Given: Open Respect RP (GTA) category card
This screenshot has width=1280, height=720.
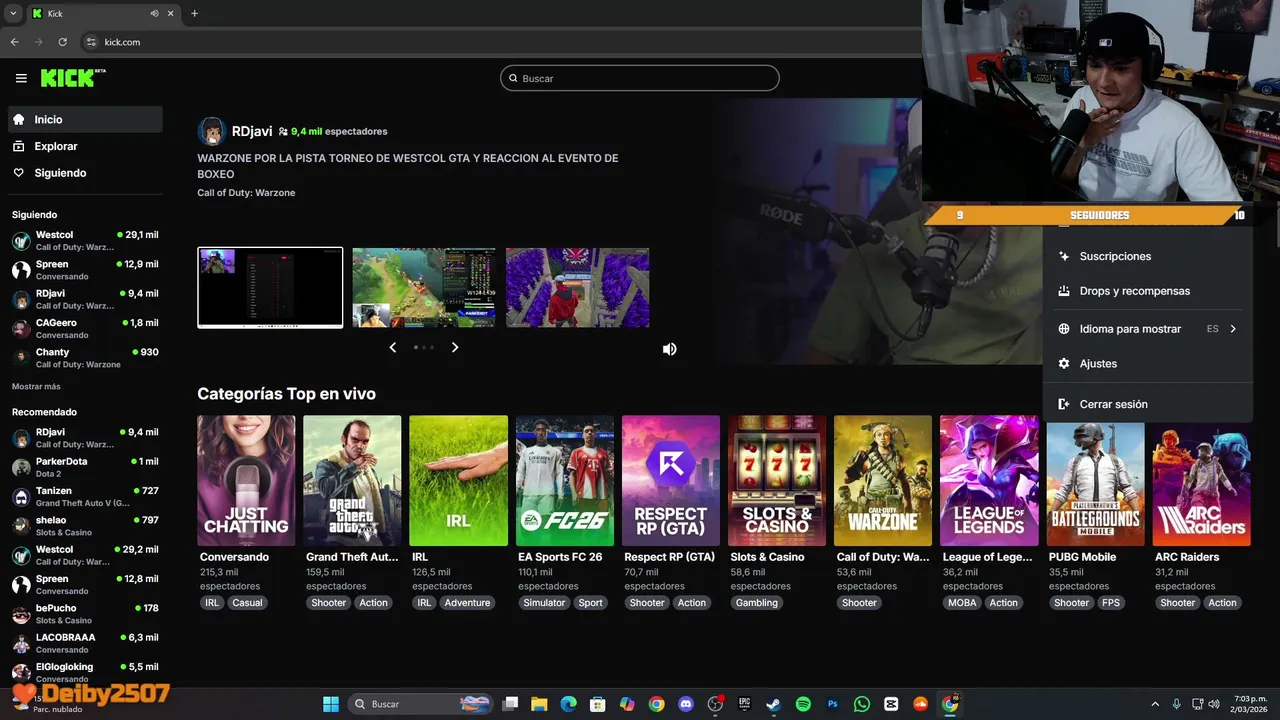Looking at the screenshot, I should (x=671, y=481).
